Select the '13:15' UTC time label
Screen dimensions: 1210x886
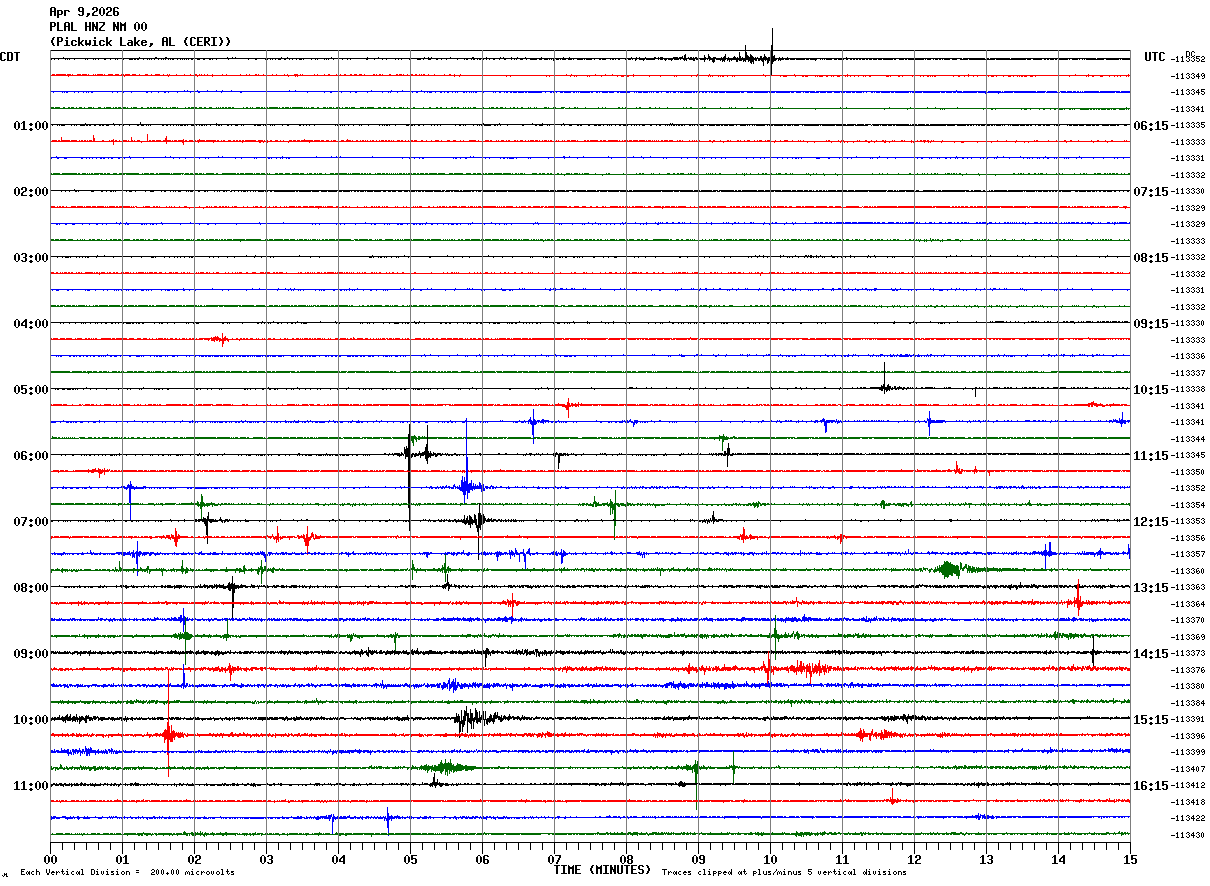pos(1150,588)
